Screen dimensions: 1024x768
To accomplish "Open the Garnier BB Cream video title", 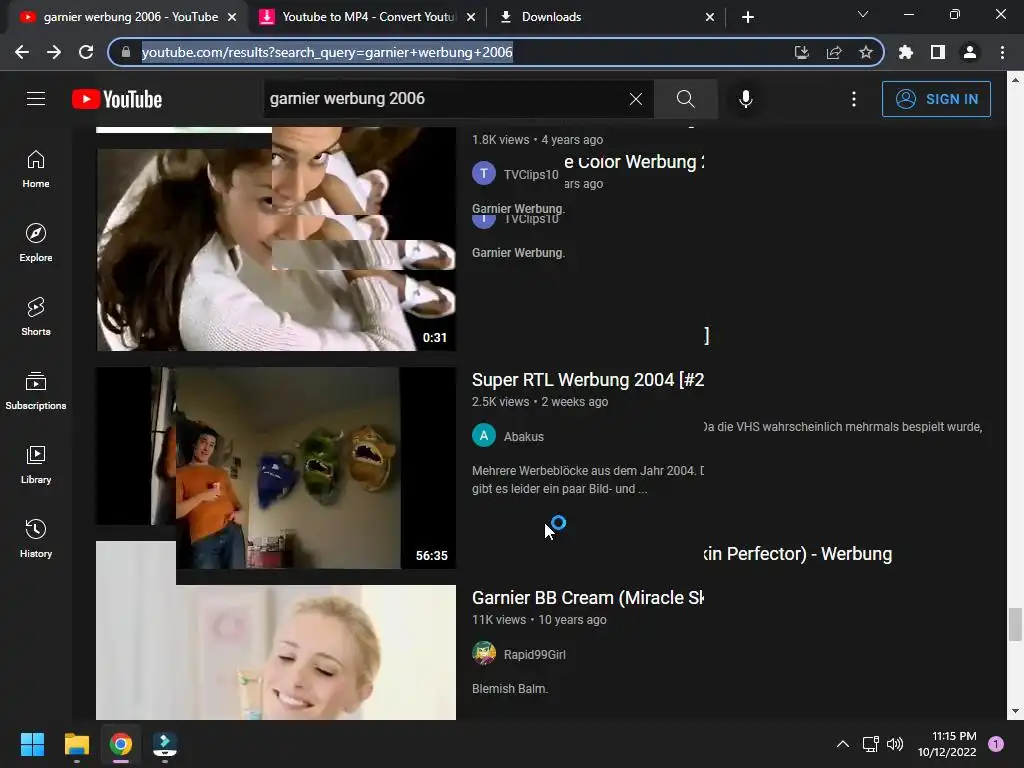I will pos(588,598).
